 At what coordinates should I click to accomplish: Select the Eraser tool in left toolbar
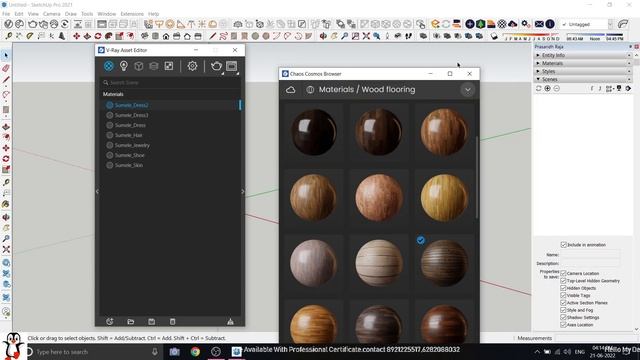click(6, 68)
